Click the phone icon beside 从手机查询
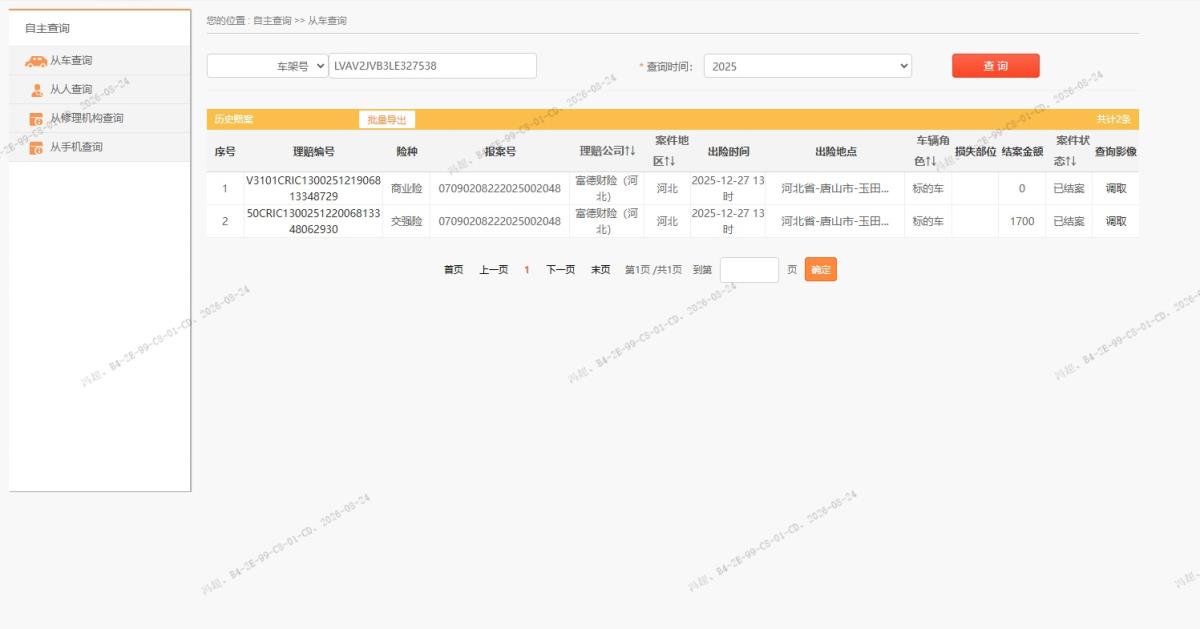 point(37,148)
